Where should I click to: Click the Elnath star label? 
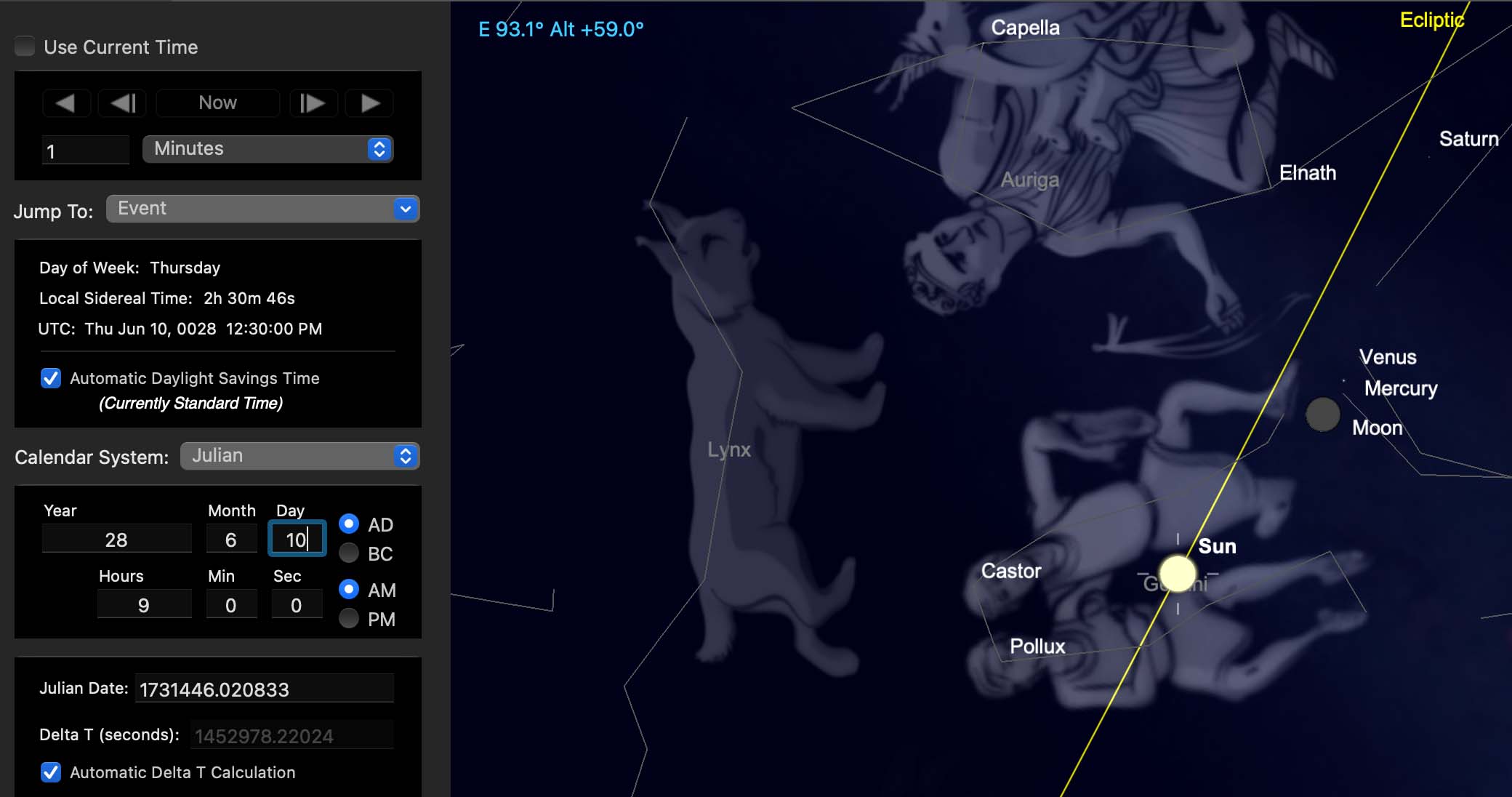1307,172
